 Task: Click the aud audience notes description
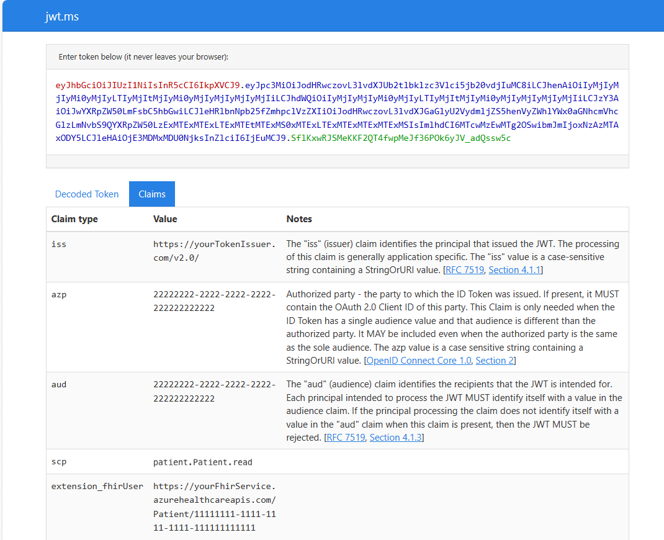click(x=454, y=411)
